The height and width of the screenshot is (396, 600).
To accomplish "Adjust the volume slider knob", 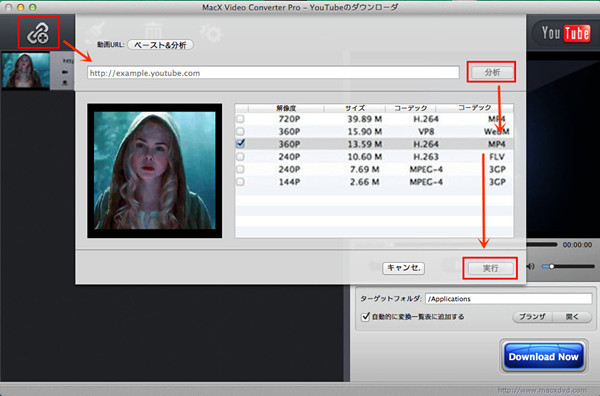I will 551,266.
